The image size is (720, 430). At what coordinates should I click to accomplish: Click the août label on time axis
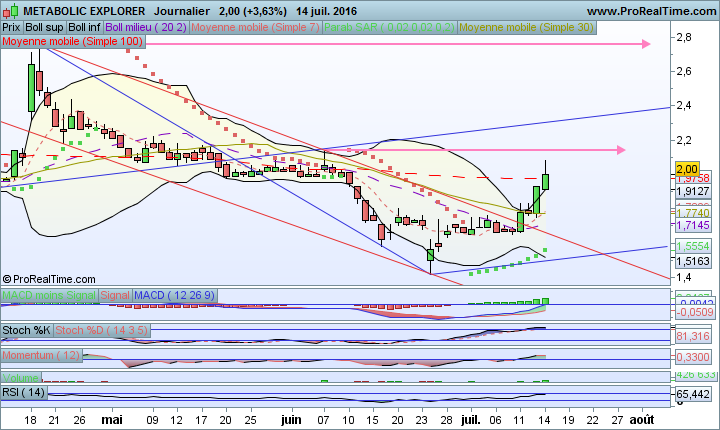[641, 419]
